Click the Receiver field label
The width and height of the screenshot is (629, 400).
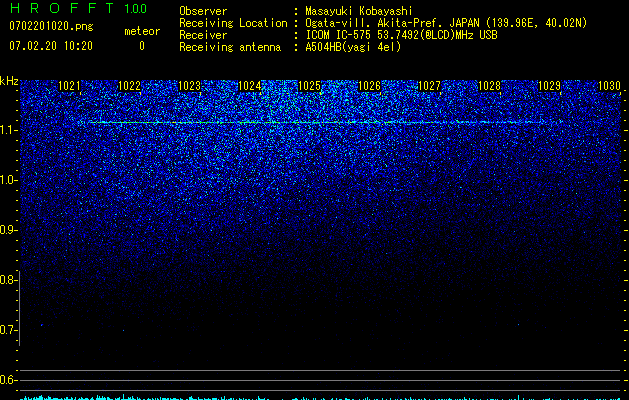point(203,35)
